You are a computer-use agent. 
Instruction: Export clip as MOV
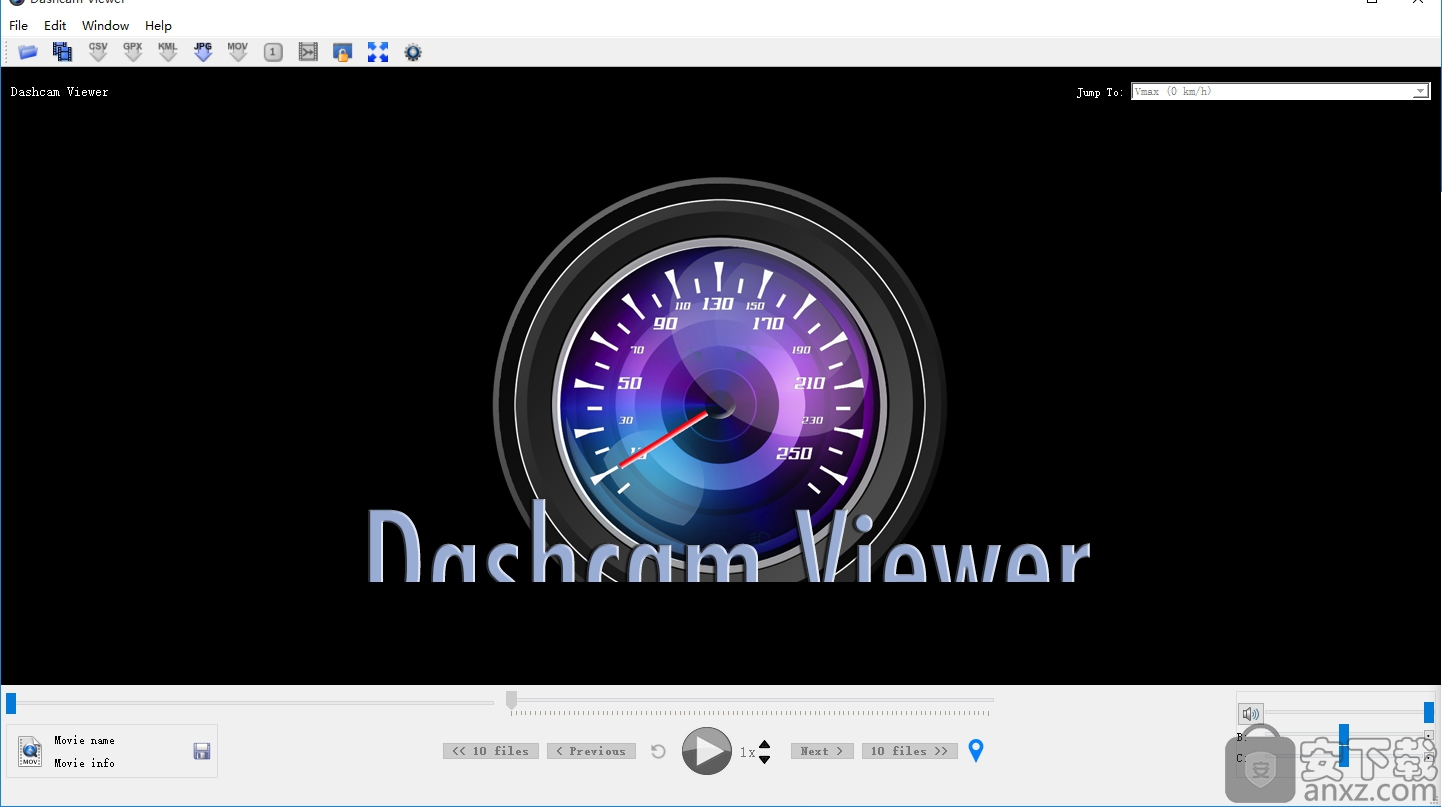[x=237, y=52]
